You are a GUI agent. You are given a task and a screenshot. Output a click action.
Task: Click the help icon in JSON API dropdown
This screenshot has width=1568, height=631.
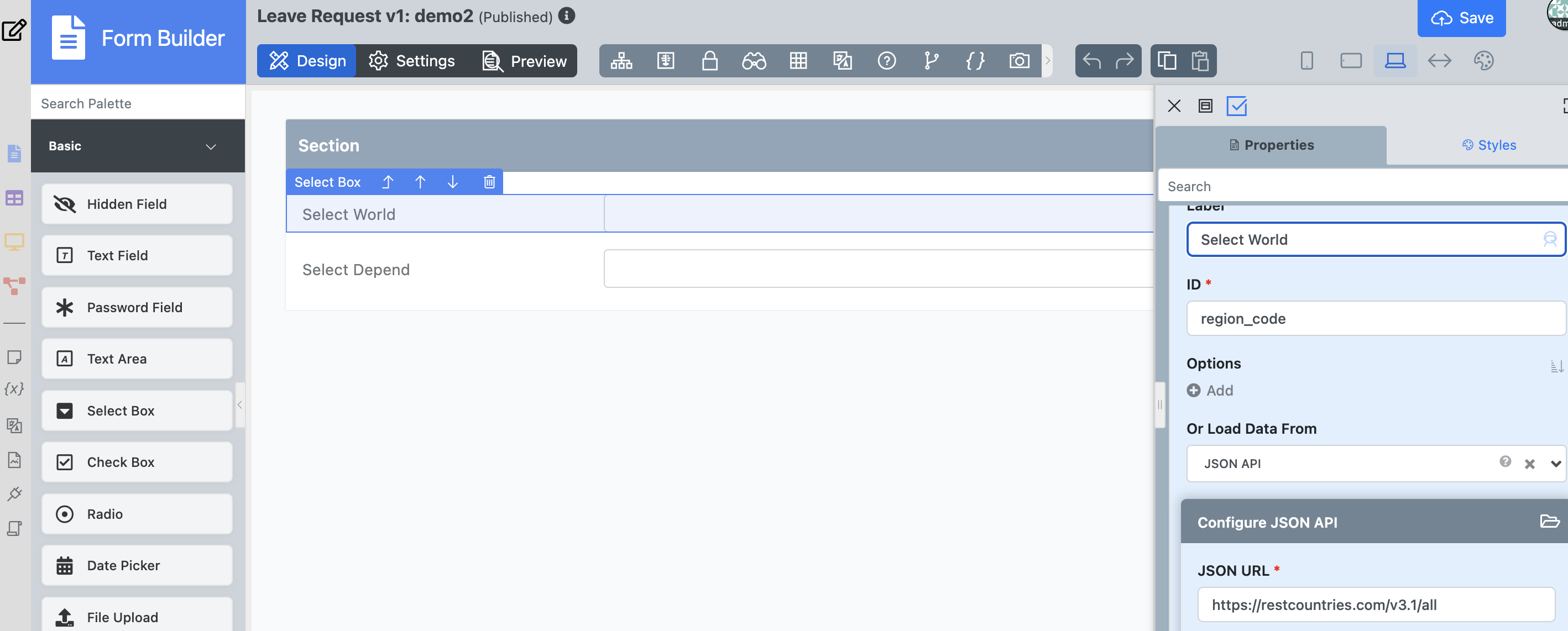pyautogui.click(x=1505, y=462)
